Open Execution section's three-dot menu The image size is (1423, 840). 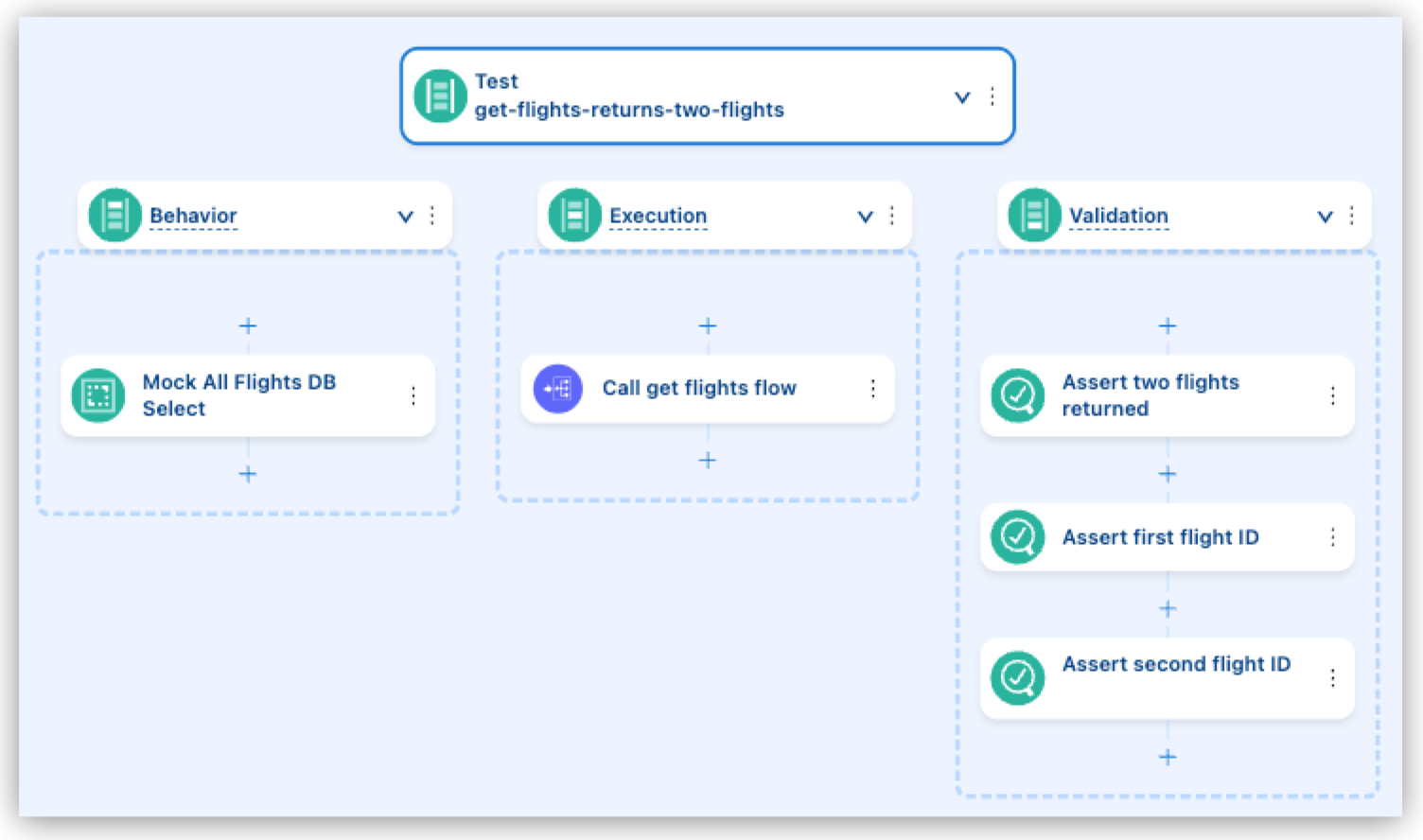coord(891,216)
